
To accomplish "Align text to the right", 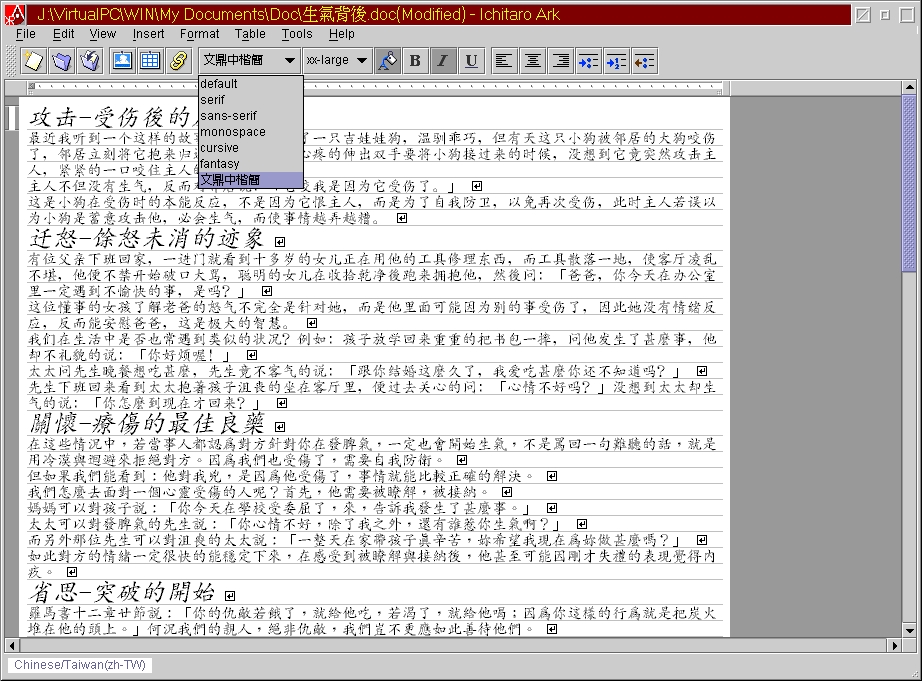I will click(x=560, y=61).
